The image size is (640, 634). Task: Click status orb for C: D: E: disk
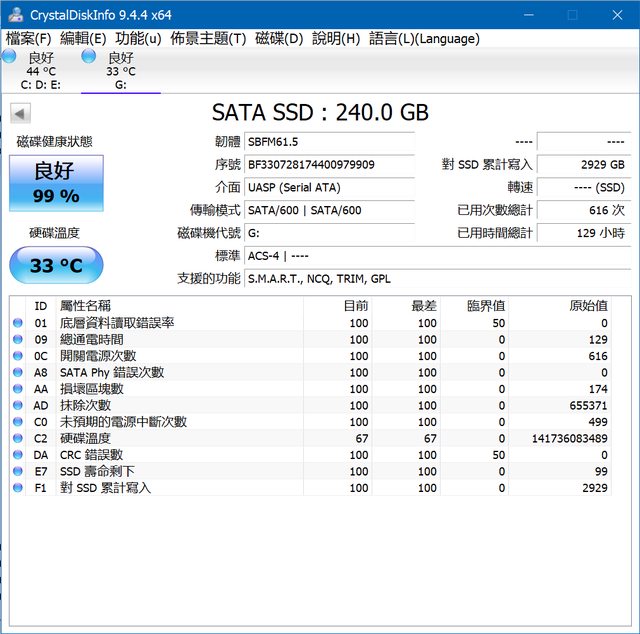click(9, 57)
